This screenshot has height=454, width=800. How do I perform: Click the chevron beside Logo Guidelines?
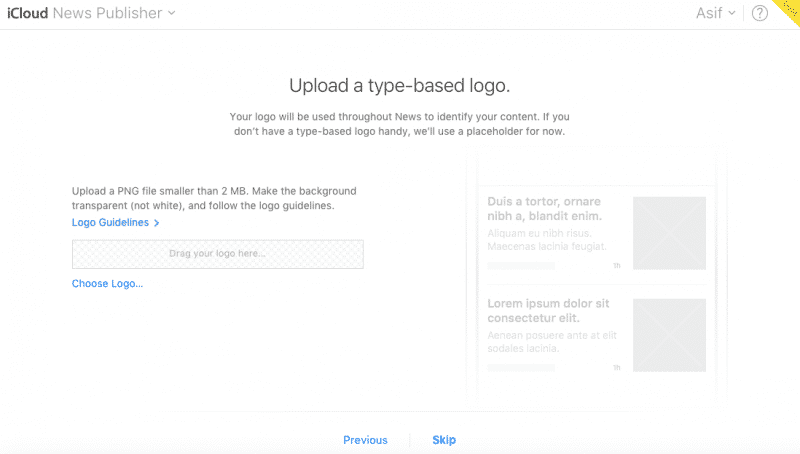pyautogui.click(x=157, y=223)
